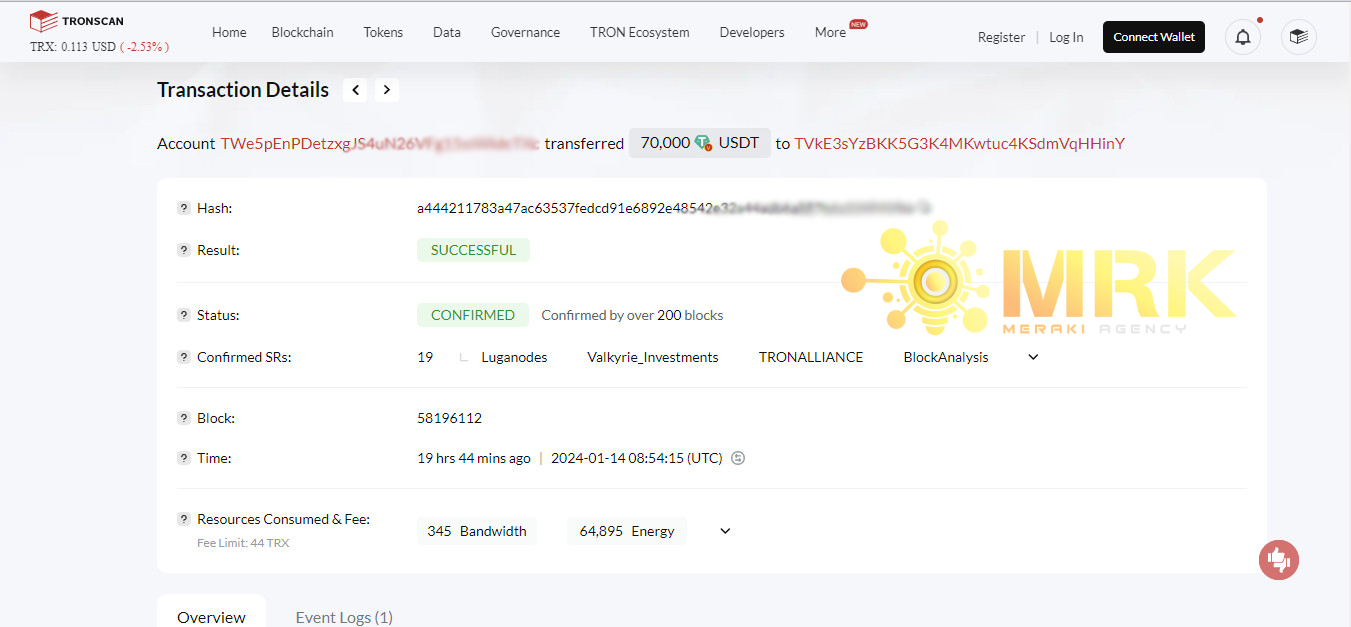
Task: Click the help icon next to Status
Action: [184, 315]
